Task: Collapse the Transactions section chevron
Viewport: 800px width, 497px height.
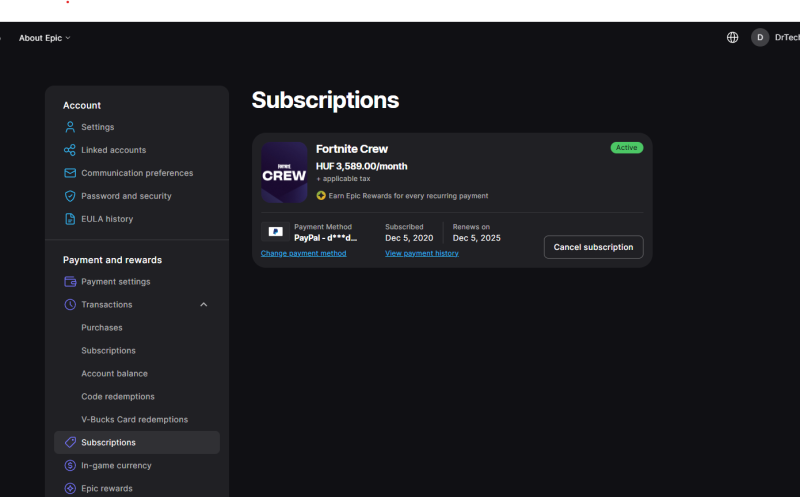Action: click(x=204, y=304)
